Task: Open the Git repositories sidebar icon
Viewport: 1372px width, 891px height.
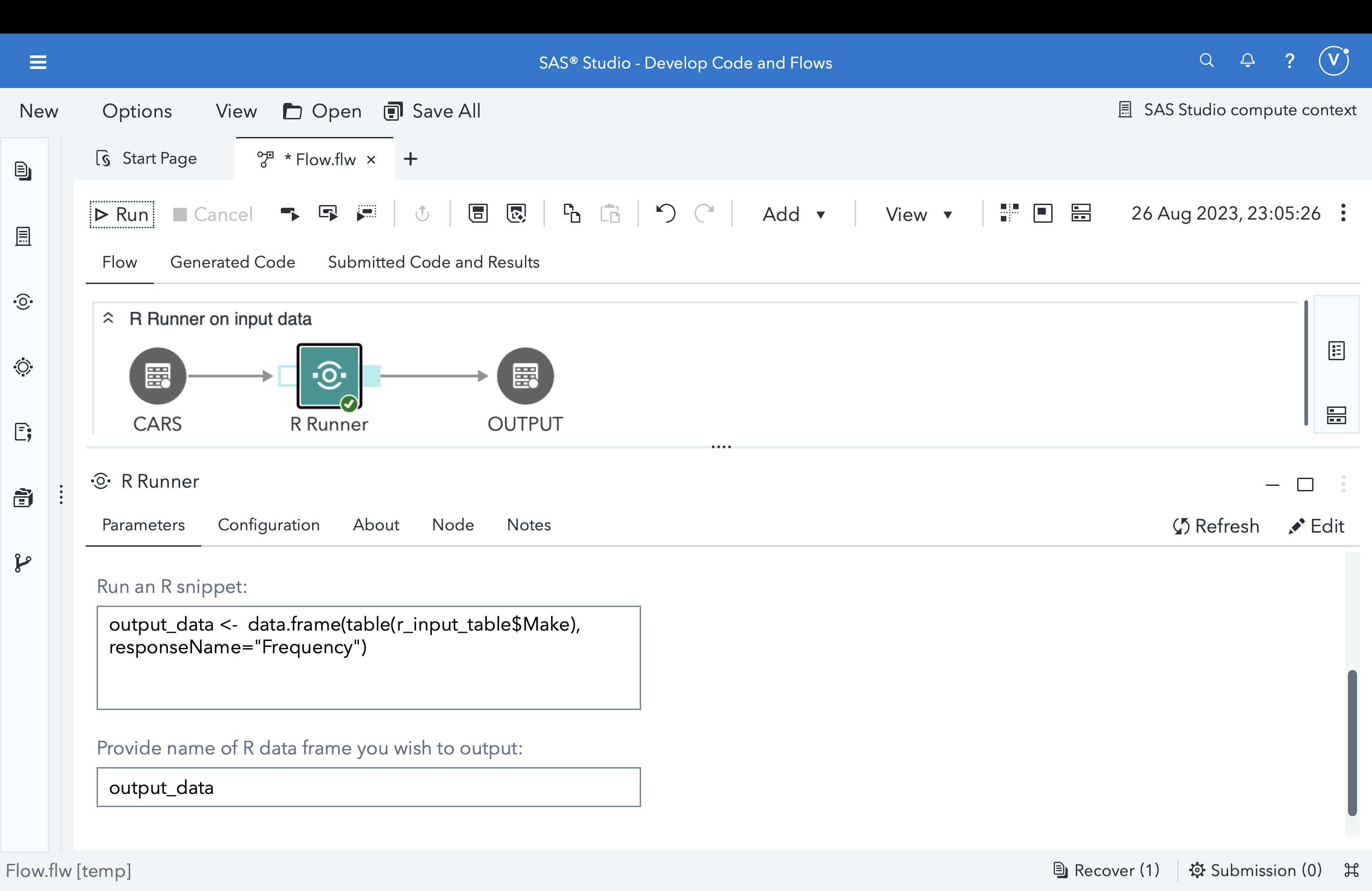Action: (x=23, y=563)
